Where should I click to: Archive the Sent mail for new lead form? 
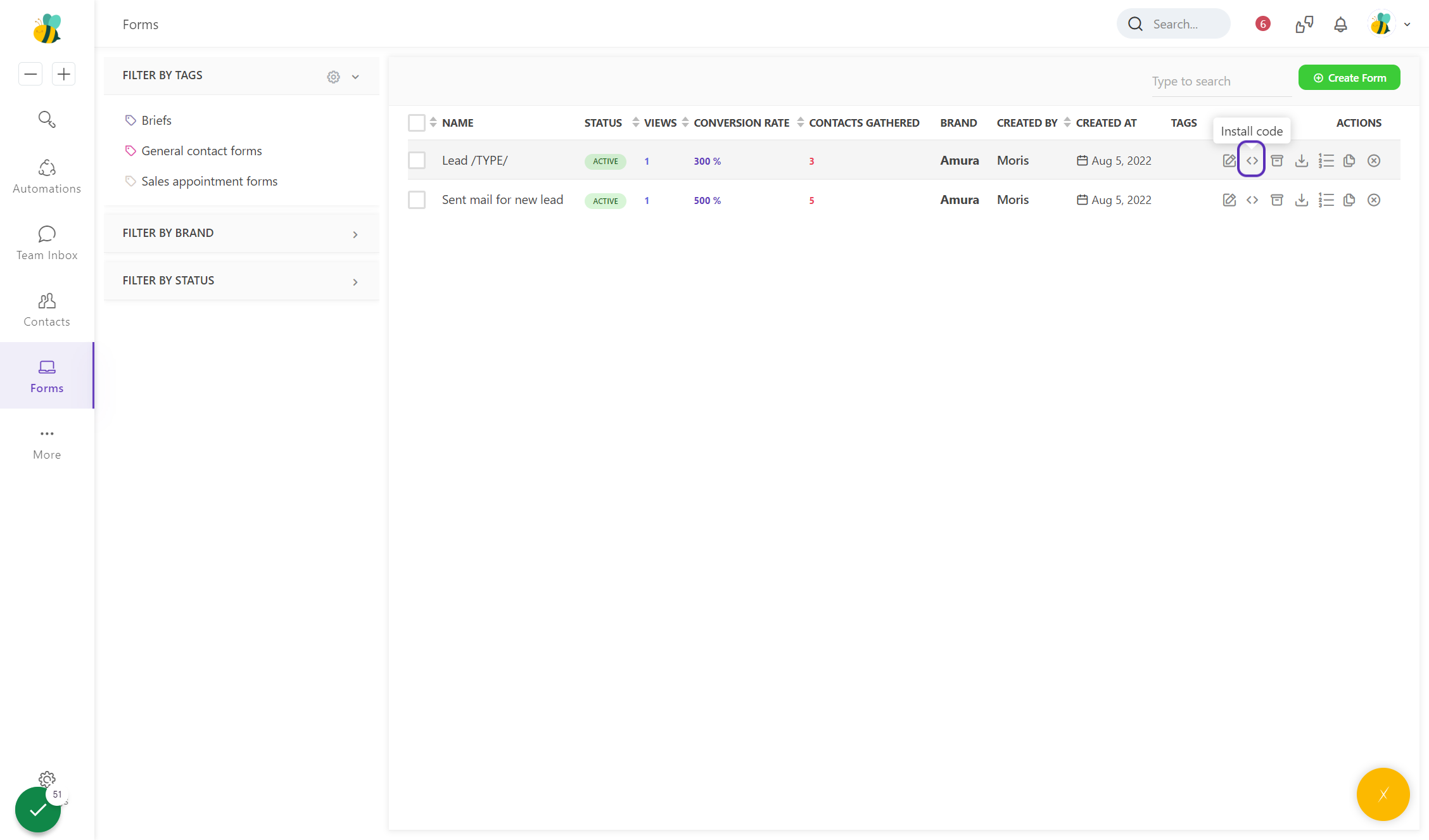click(1277, 200)
